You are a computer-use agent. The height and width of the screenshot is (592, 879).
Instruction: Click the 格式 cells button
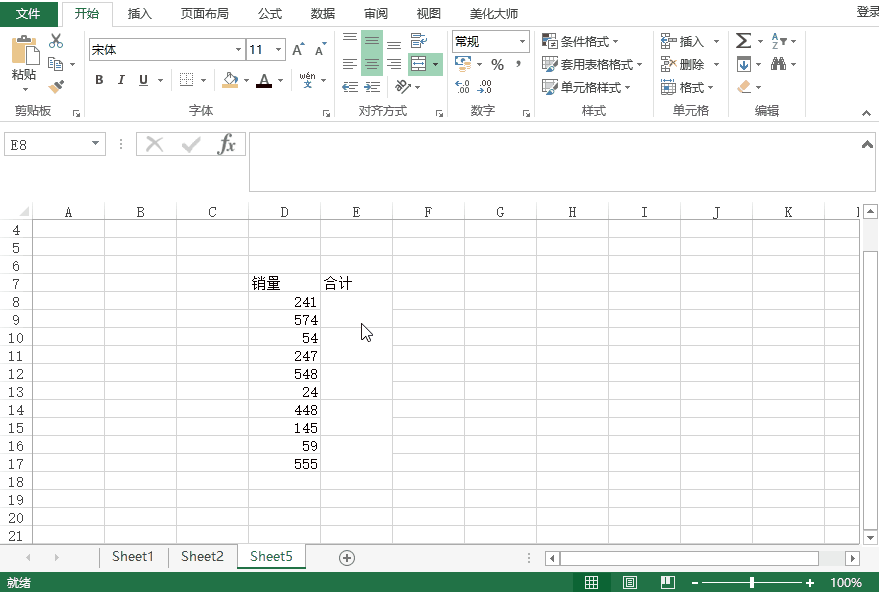point(686,87)
